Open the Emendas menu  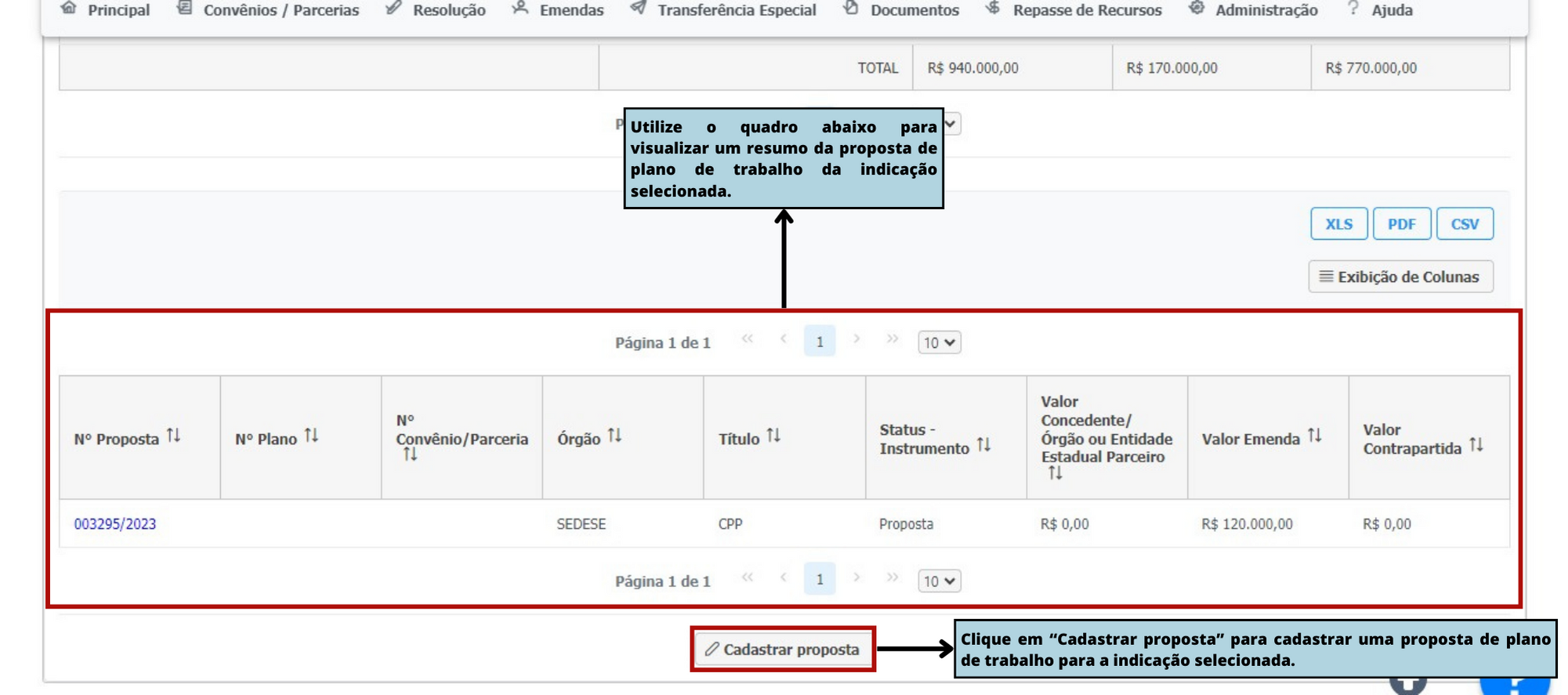coord(558,10)
